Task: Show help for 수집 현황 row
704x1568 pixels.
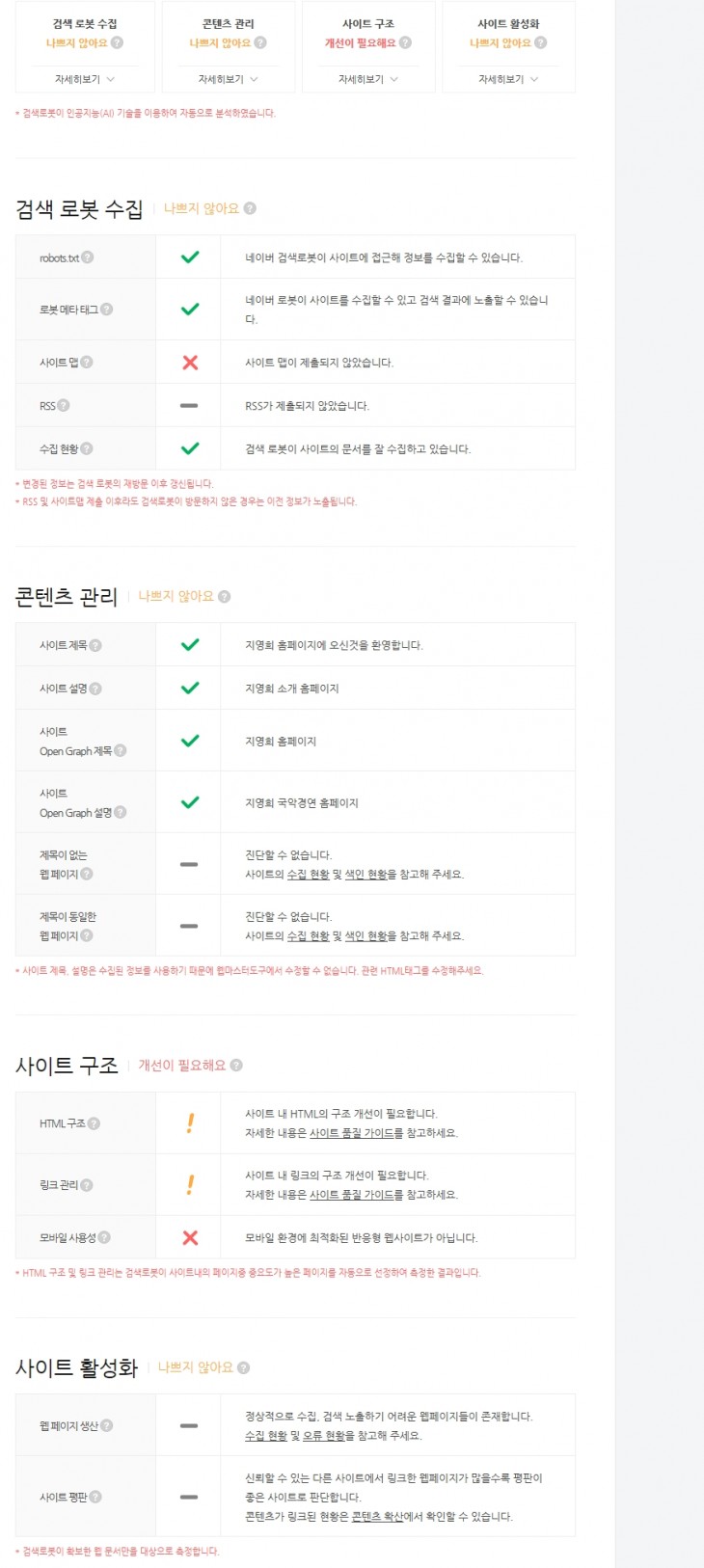Action: [x=87, y=448]
